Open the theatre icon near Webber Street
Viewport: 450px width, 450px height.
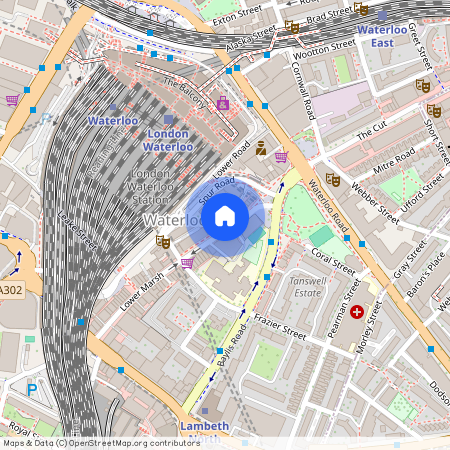(x=333, y=179)
